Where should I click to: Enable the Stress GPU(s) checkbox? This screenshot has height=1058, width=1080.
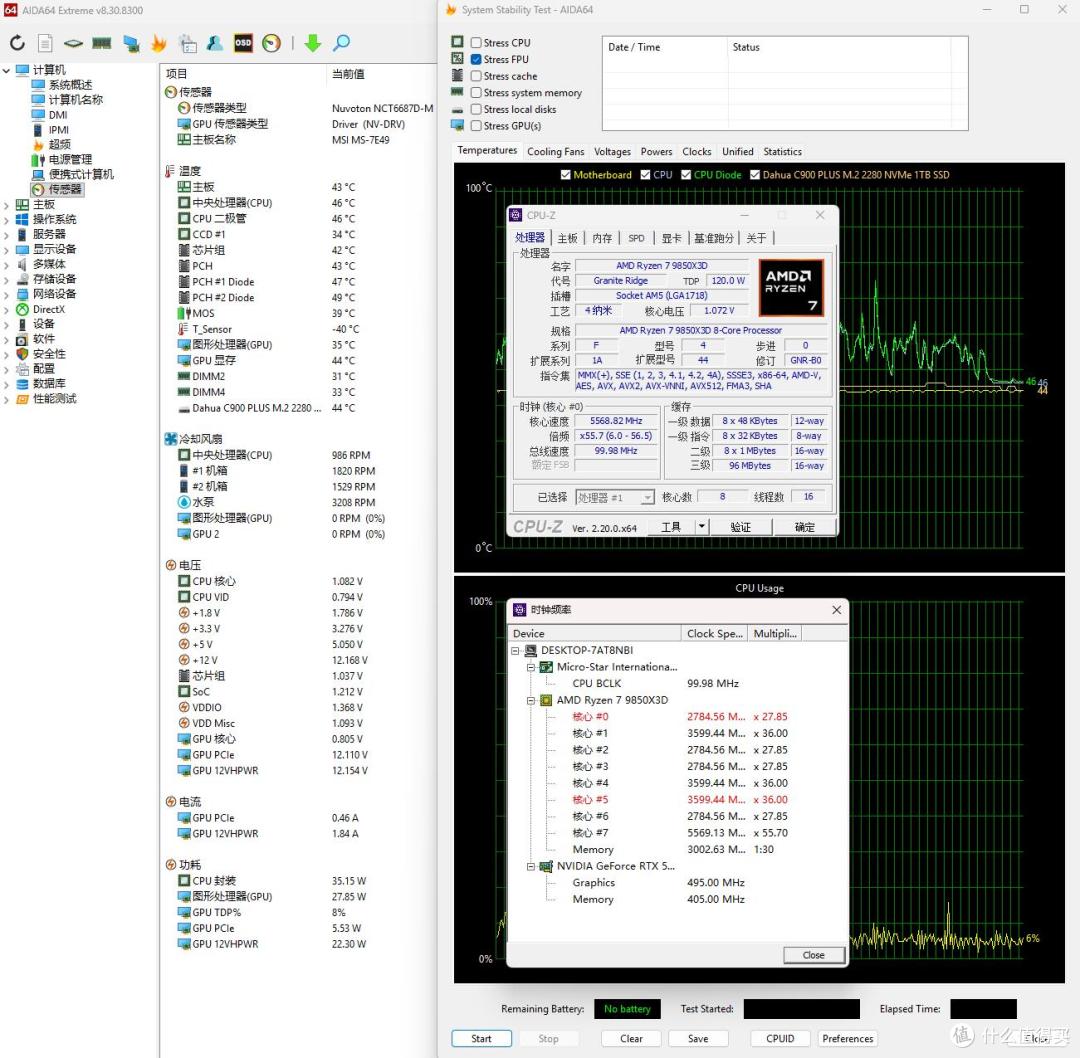pyautogui.click(x=476, y=126)
